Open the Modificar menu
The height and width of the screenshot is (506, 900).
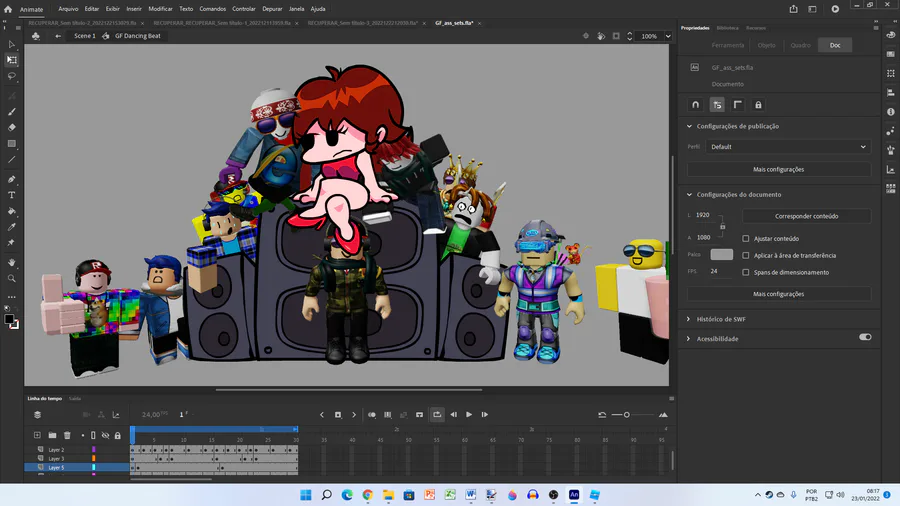click(x=160, y=8)
